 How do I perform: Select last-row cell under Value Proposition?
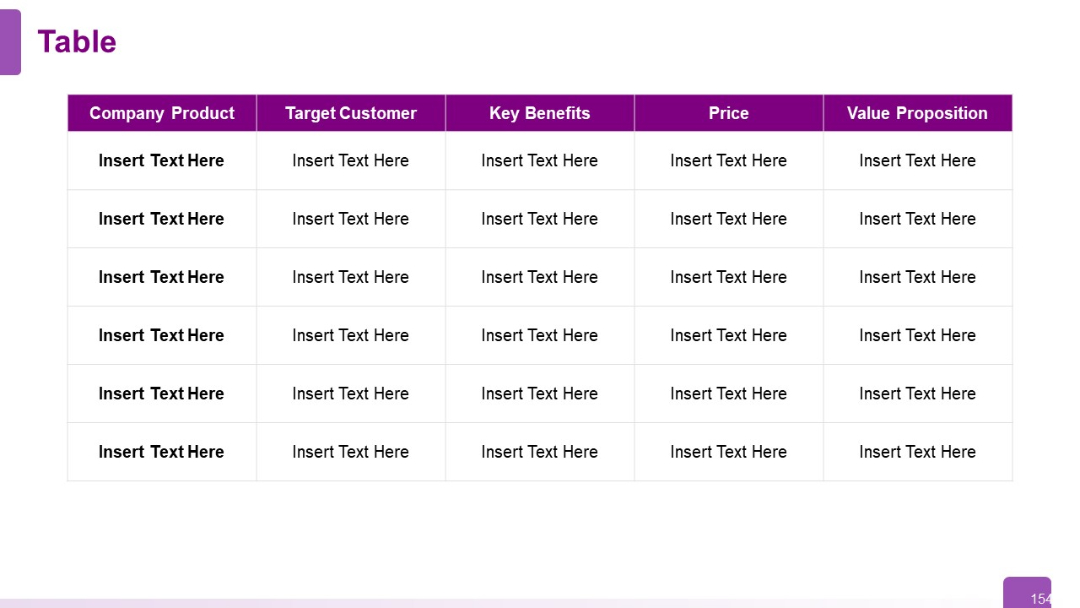pyautogui.click(x=917, y=452)
